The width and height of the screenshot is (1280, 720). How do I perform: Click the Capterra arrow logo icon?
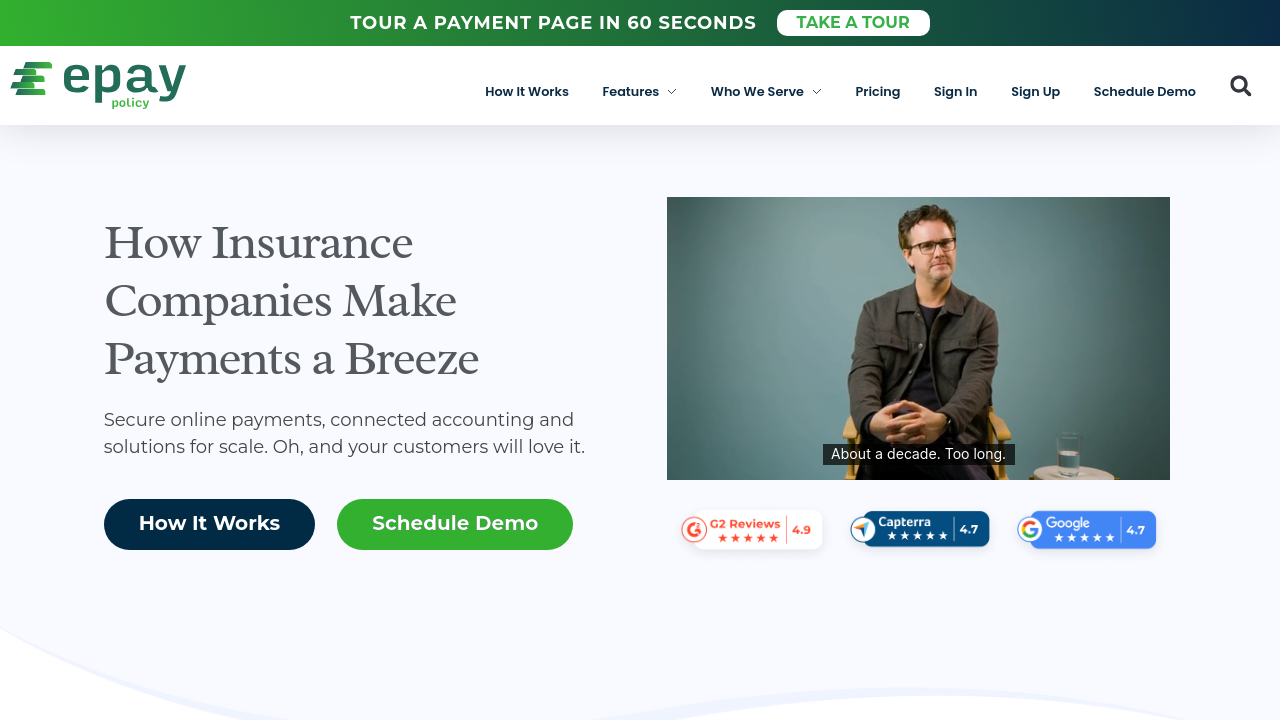(863, 529)
